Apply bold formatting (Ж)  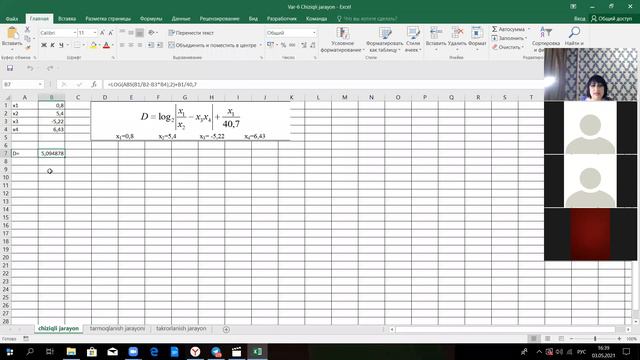click(44, 45)
